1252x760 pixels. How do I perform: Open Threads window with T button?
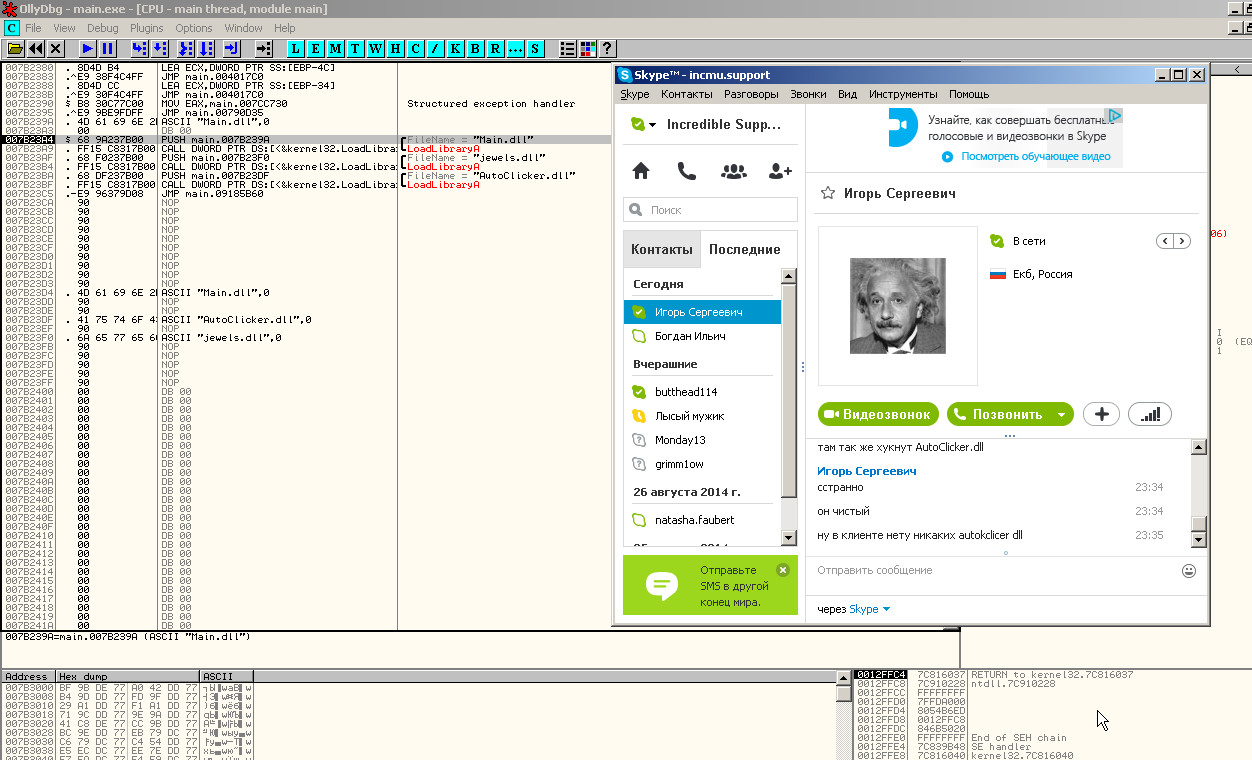pyautogui.click(x=356, y=48)
